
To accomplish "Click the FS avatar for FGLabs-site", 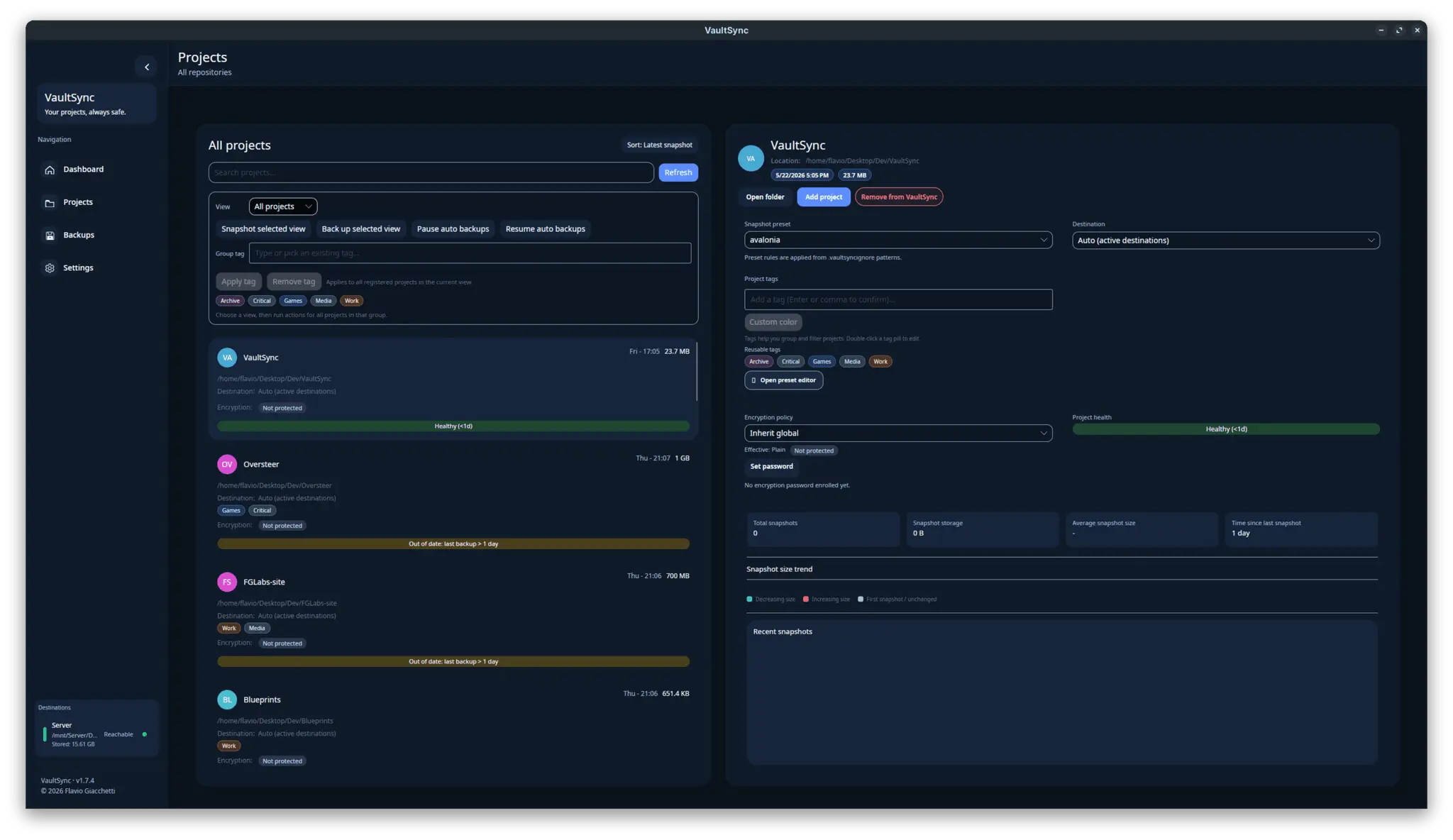I will (x=227, y=582).
